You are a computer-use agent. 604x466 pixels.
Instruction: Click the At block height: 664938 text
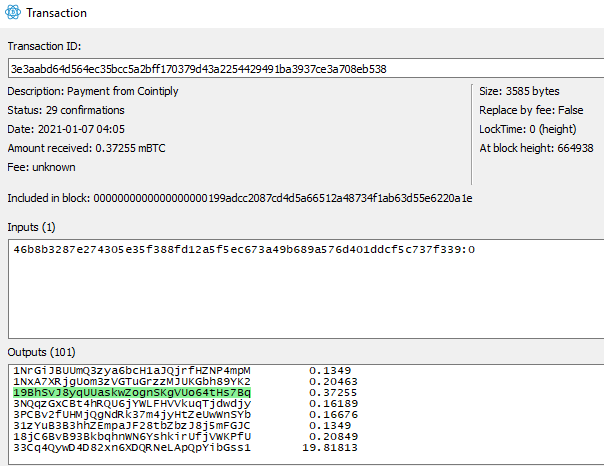pos(536,148)
